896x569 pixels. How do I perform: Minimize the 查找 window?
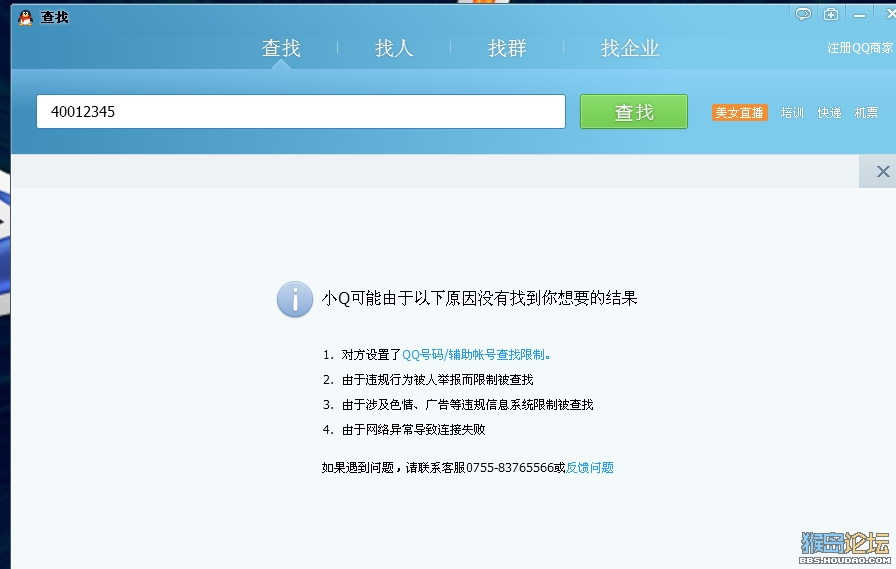point(859,15)
